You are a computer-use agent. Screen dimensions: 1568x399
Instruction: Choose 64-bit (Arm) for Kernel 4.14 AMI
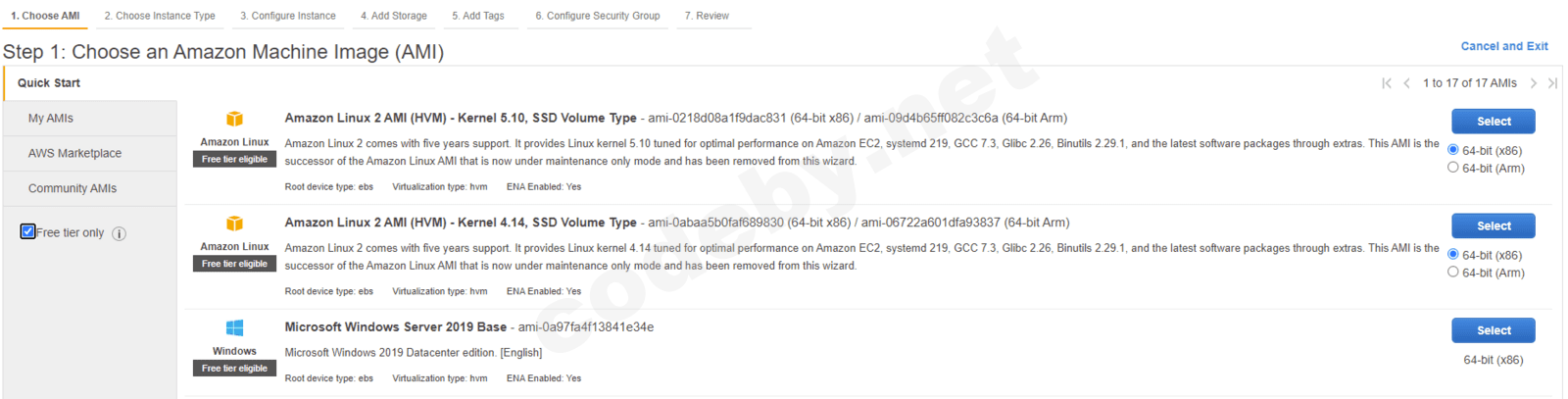click(1453, 272)
